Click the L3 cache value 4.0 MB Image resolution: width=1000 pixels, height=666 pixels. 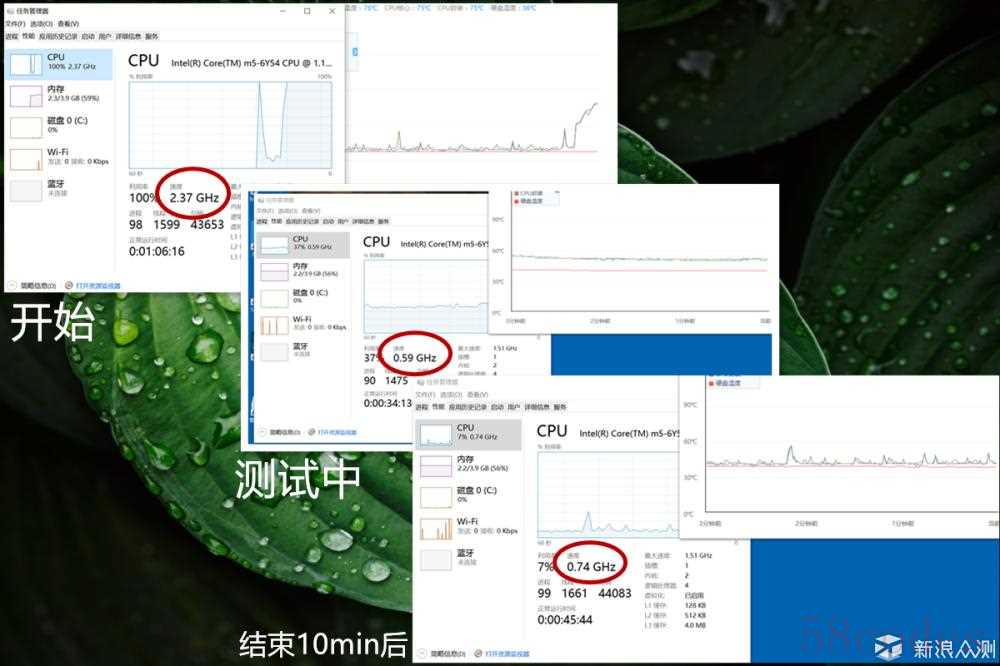[695, 625]
